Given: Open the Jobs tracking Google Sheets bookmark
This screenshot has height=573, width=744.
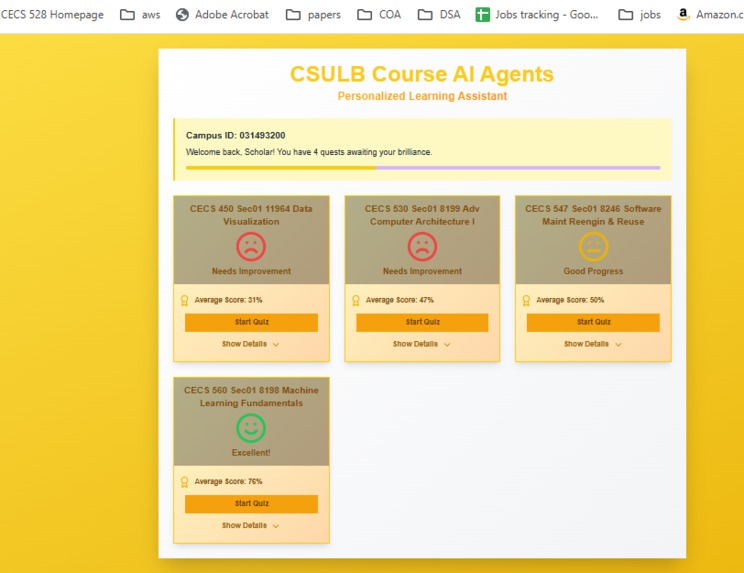Looking at the screenshot, I should [537, 15].
